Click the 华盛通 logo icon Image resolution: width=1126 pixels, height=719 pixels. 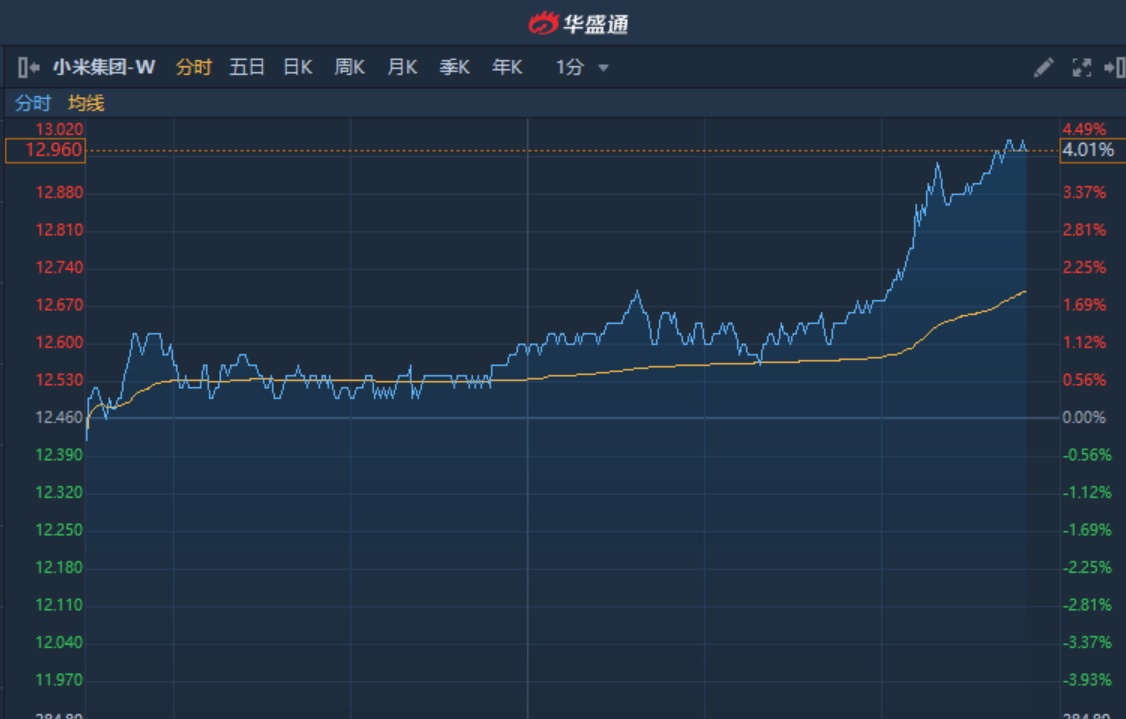(543, 23)
